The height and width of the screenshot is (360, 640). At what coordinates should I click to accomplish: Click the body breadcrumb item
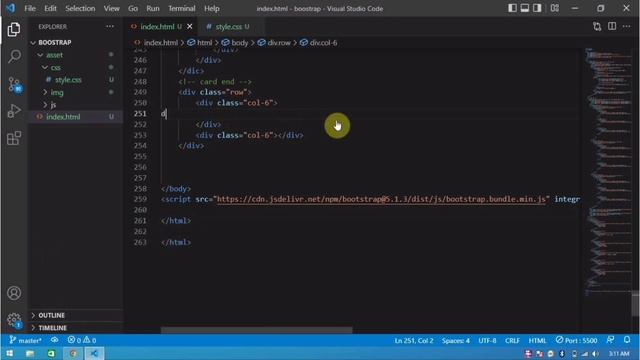(x=235, y=42)
